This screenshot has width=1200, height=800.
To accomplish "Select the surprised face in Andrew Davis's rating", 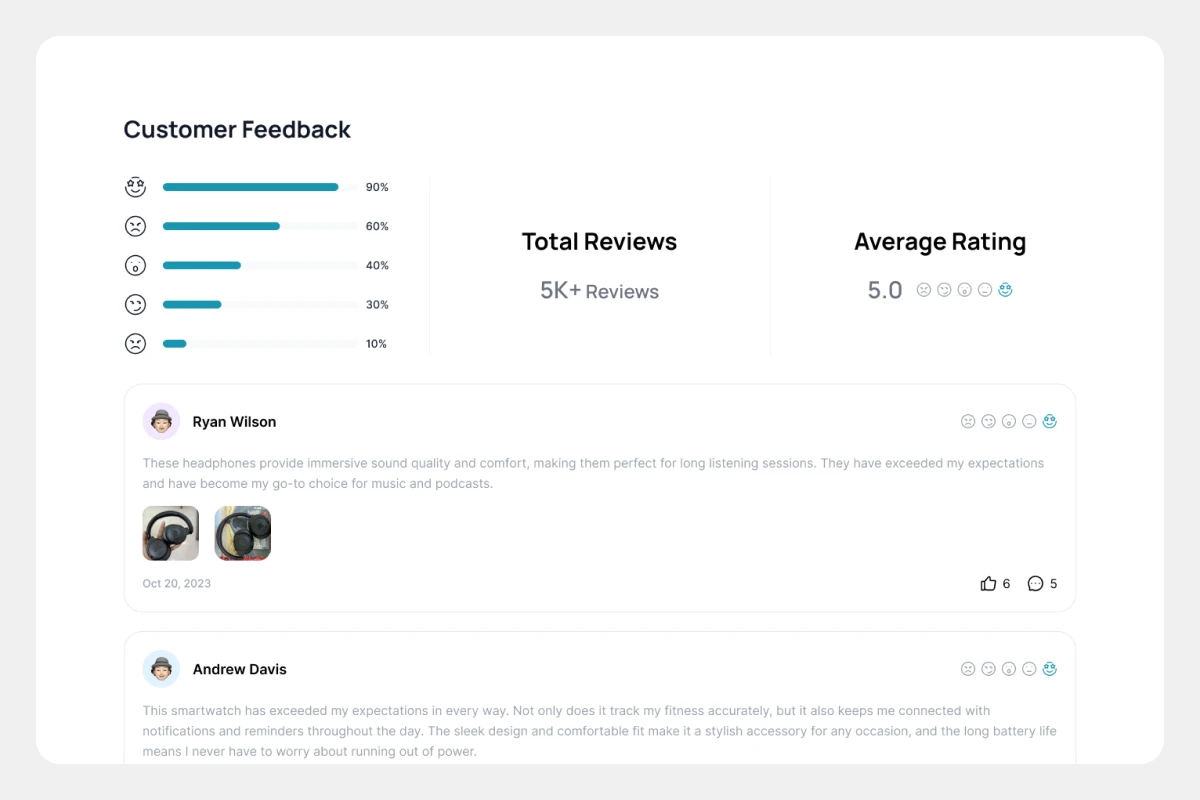I will (x=1009, y=669).
